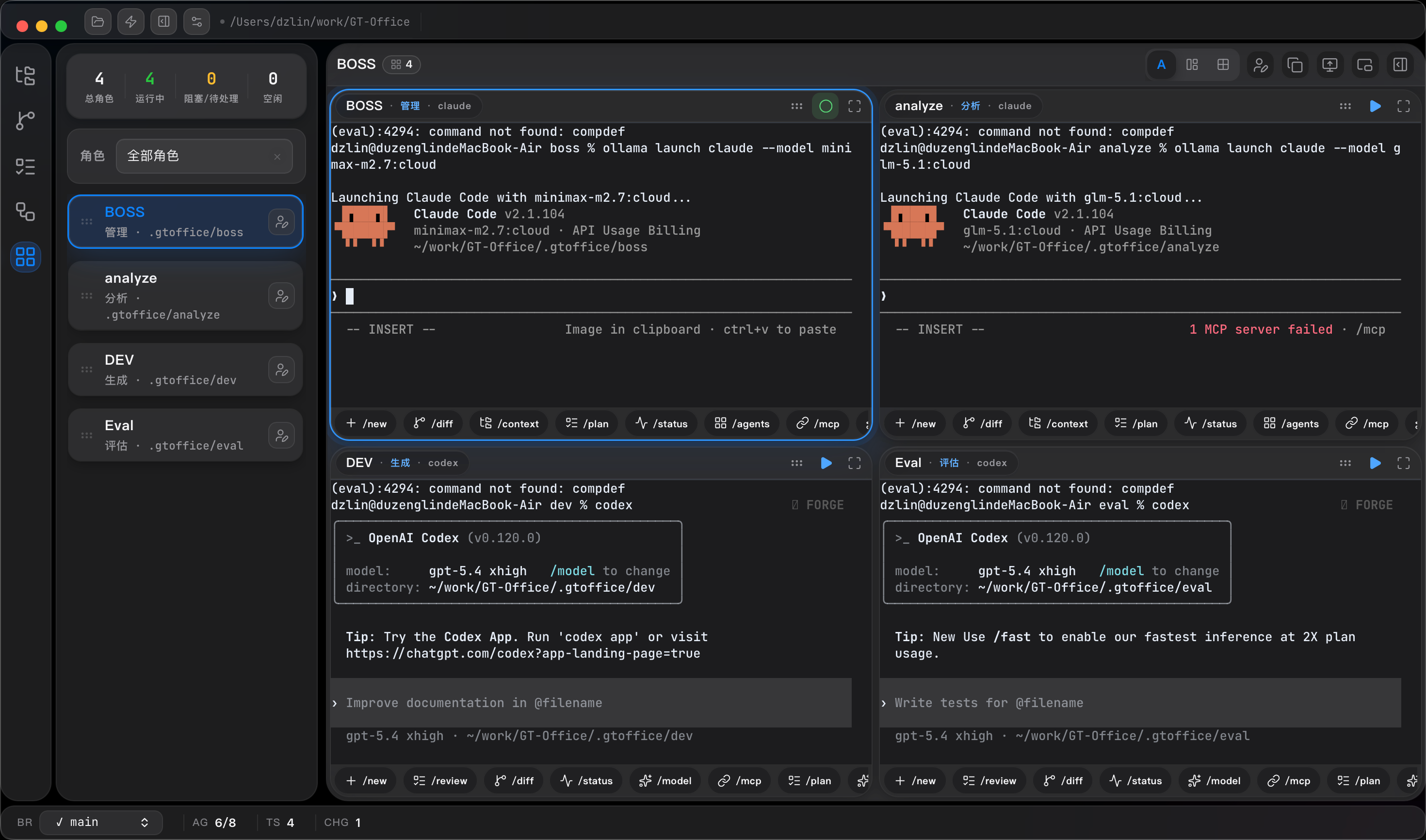Open the main branch selector dropdown
Screen dimensions: 1426x840
coord(102,822)
